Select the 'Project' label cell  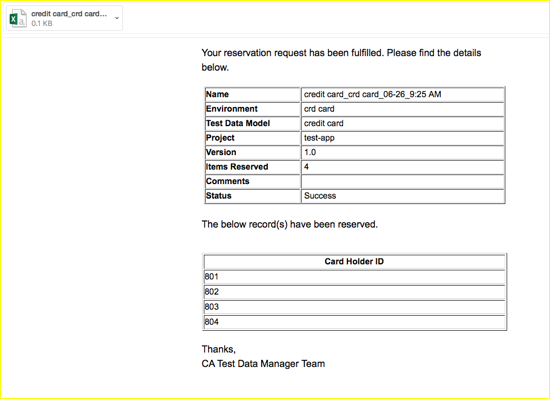point(253,138)
